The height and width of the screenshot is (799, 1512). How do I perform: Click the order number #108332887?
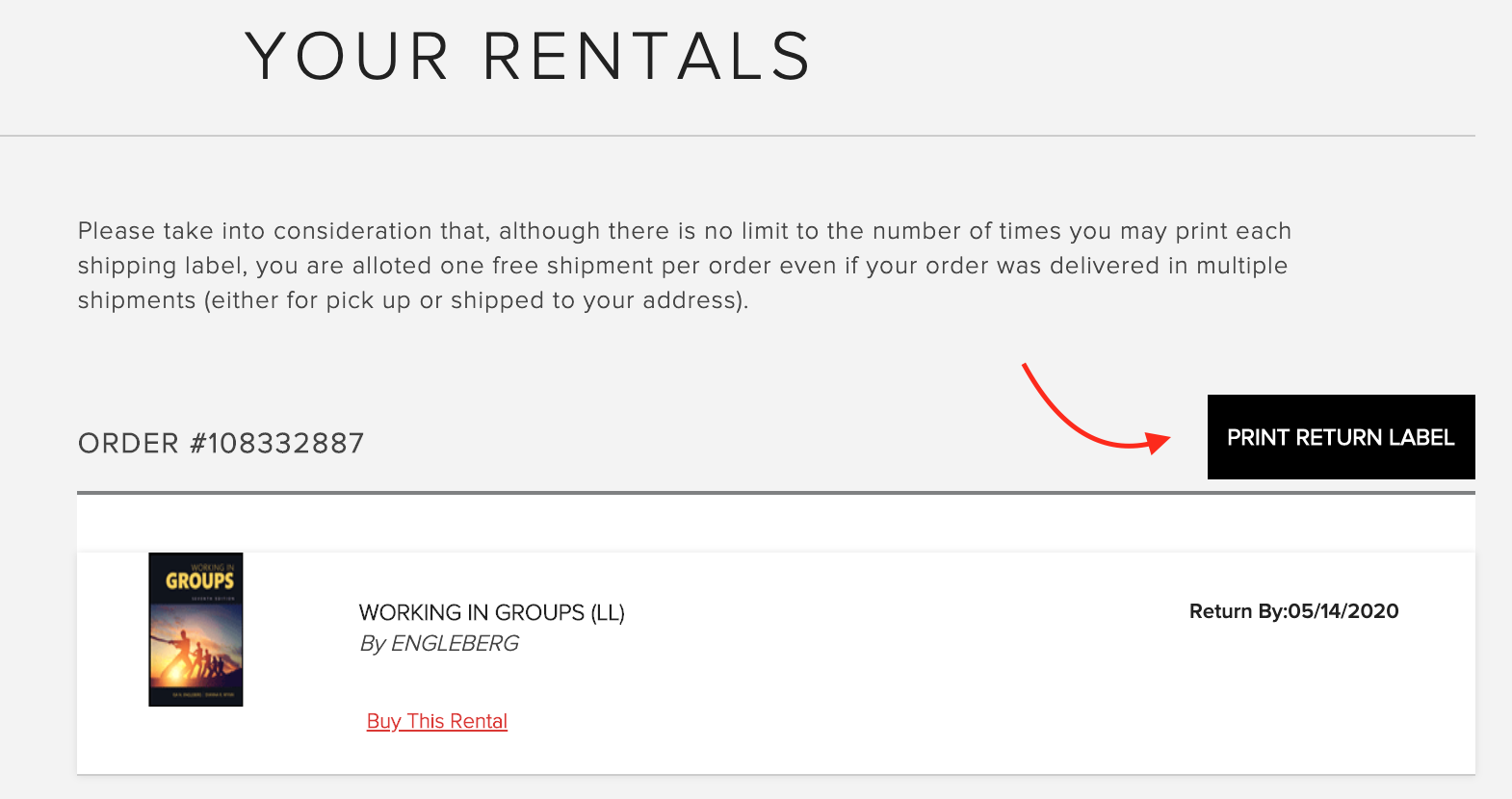coord(277,444)
